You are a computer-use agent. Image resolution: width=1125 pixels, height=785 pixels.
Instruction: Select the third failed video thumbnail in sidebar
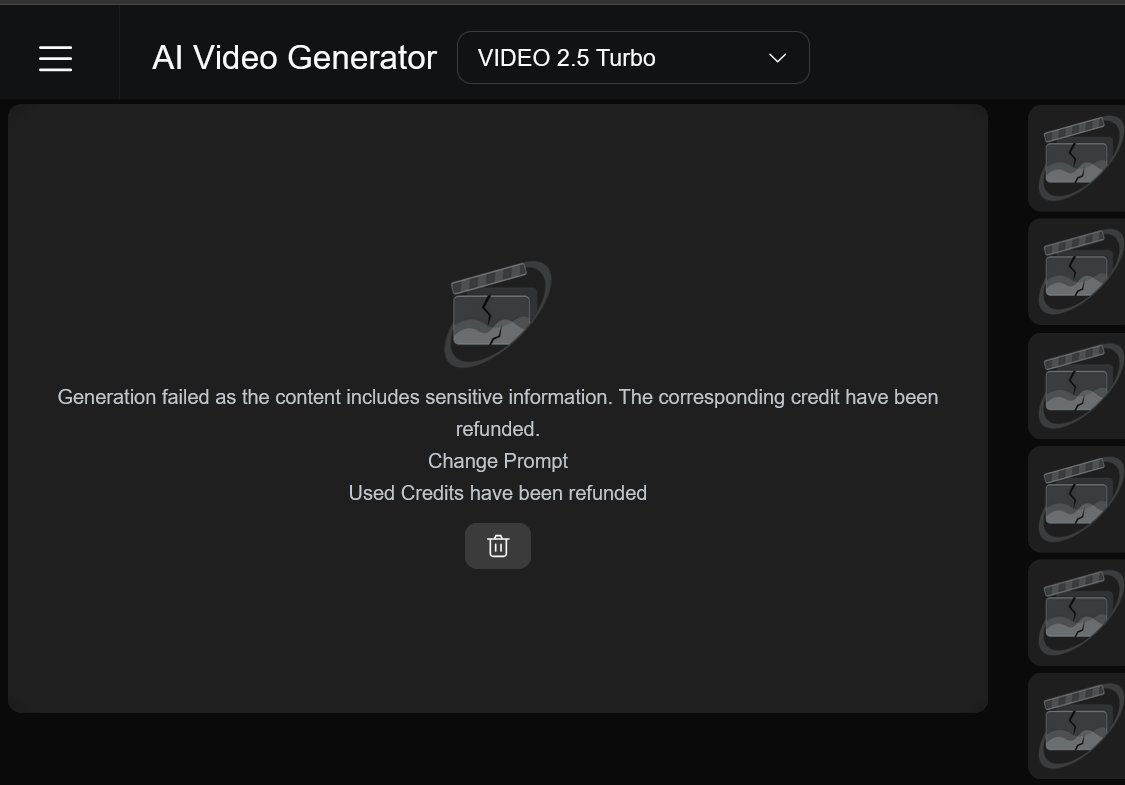(x=1077, y=386)
